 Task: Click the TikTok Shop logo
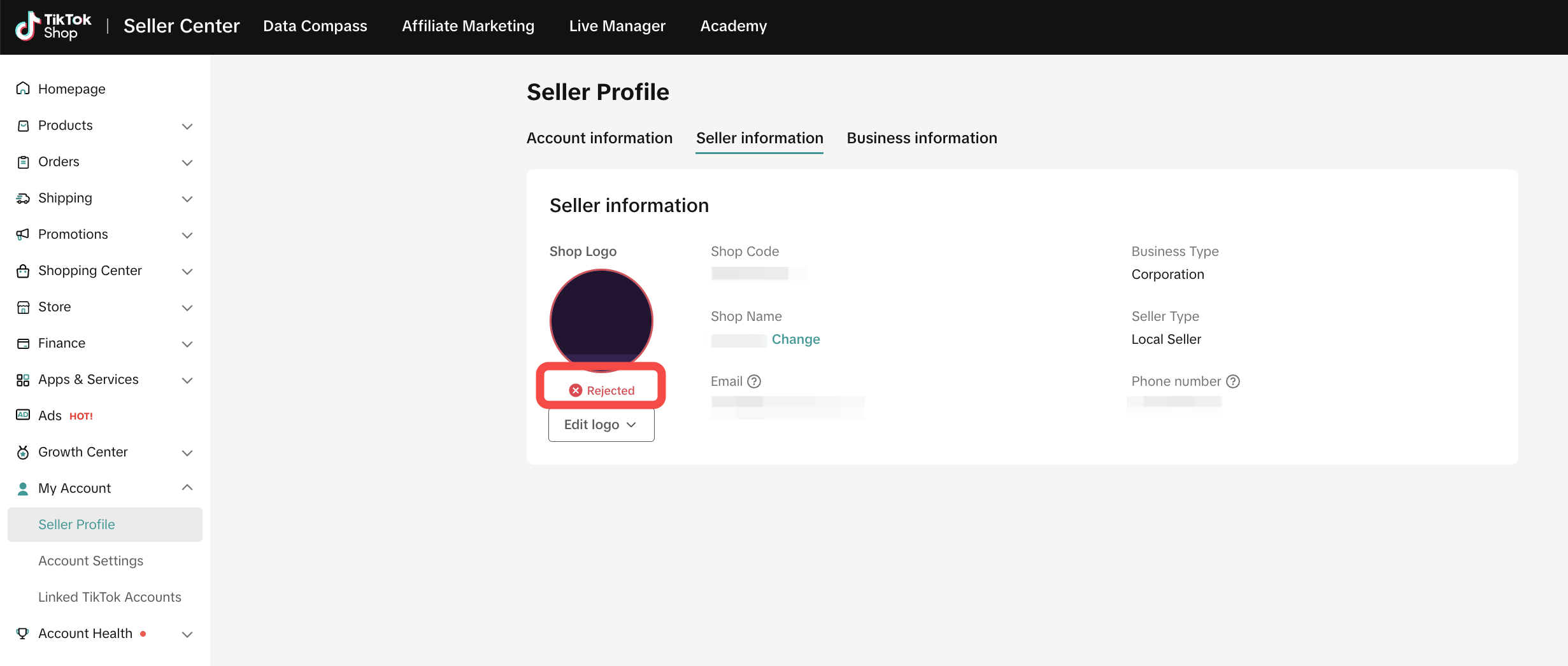pyautogui.click(x=53, y=26)
